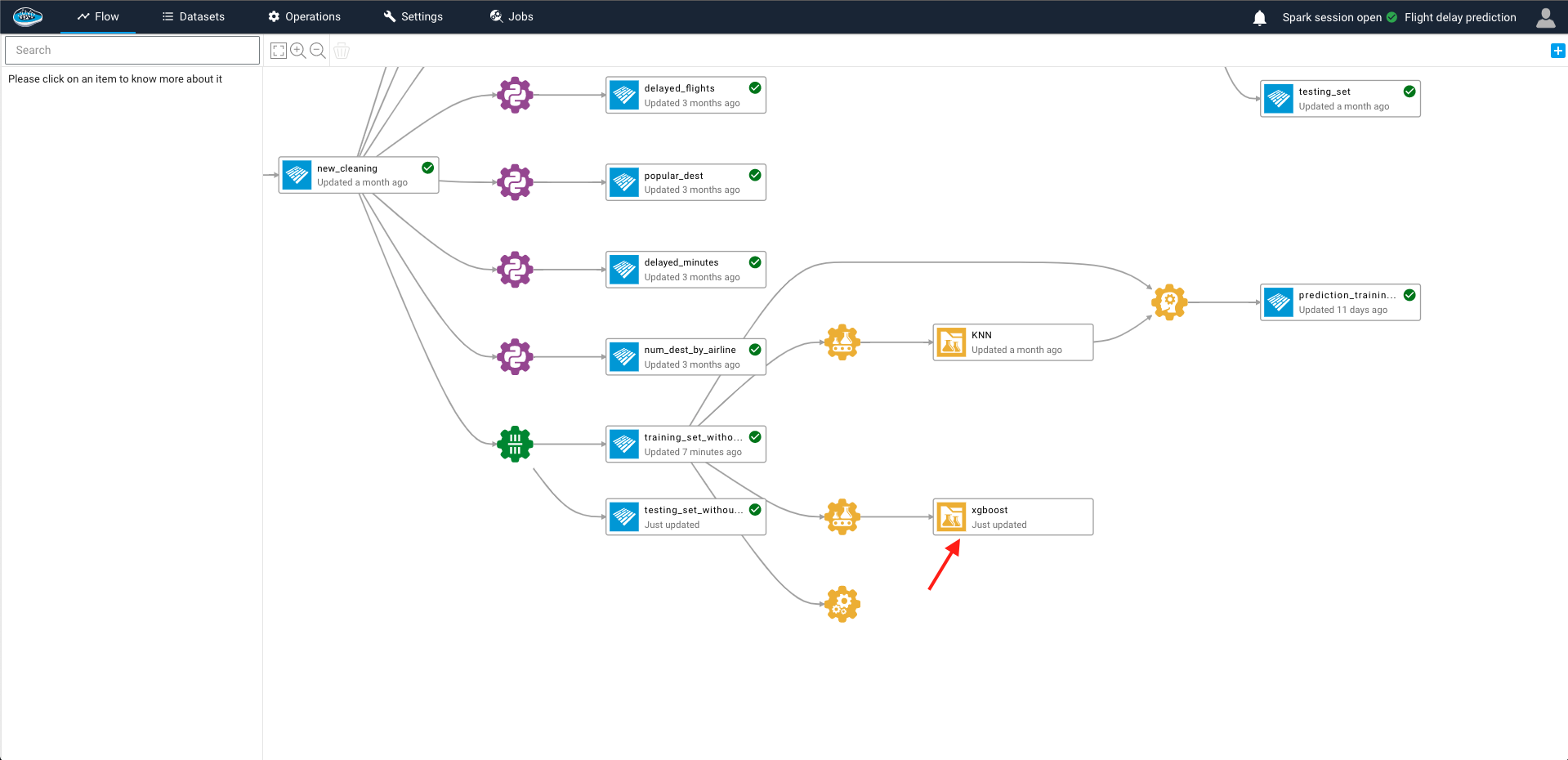This screenshot has width=1568, height=760.
Task: Select Python recipe feeding popular_dest
Action: coord(515,182)
